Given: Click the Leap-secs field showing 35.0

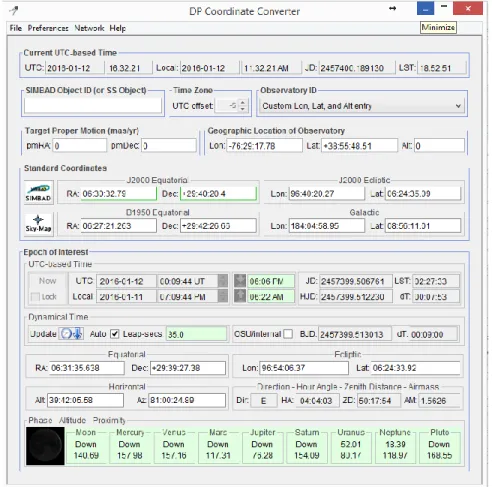Looking at the screenshot, I should click(196, 334).
